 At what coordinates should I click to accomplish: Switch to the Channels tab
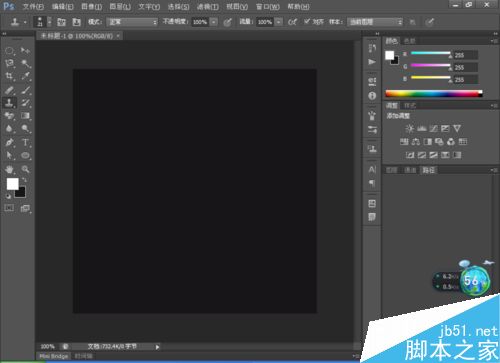(410, 170)
